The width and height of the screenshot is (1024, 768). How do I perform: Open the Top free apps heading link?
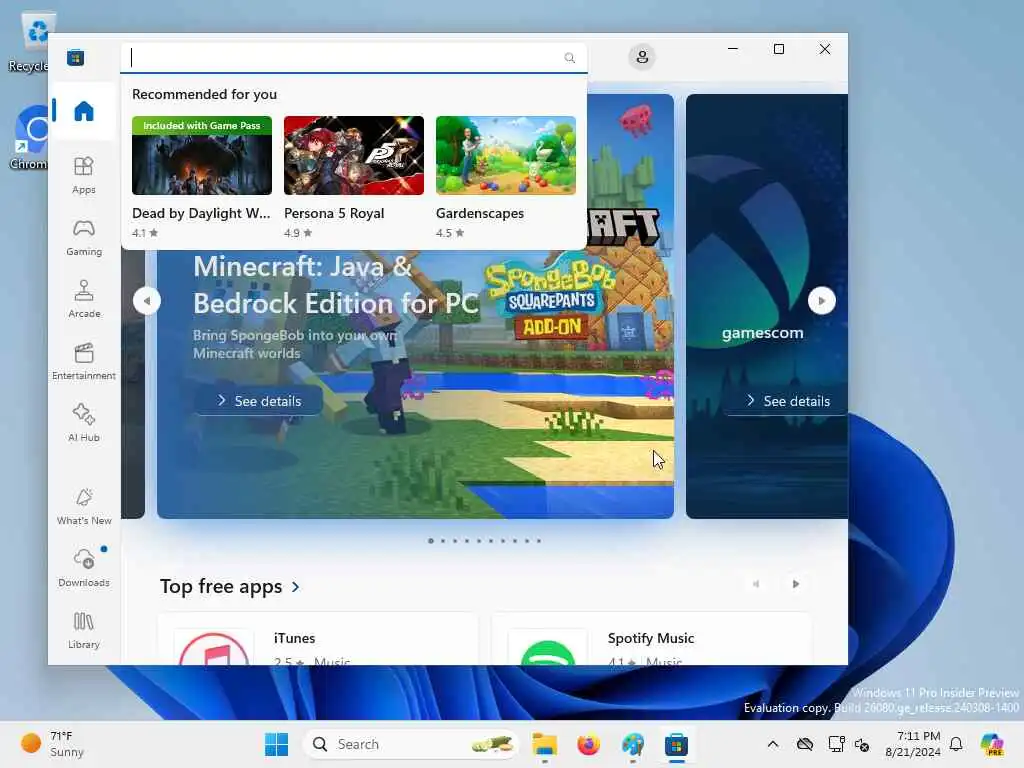click(221, 586)
